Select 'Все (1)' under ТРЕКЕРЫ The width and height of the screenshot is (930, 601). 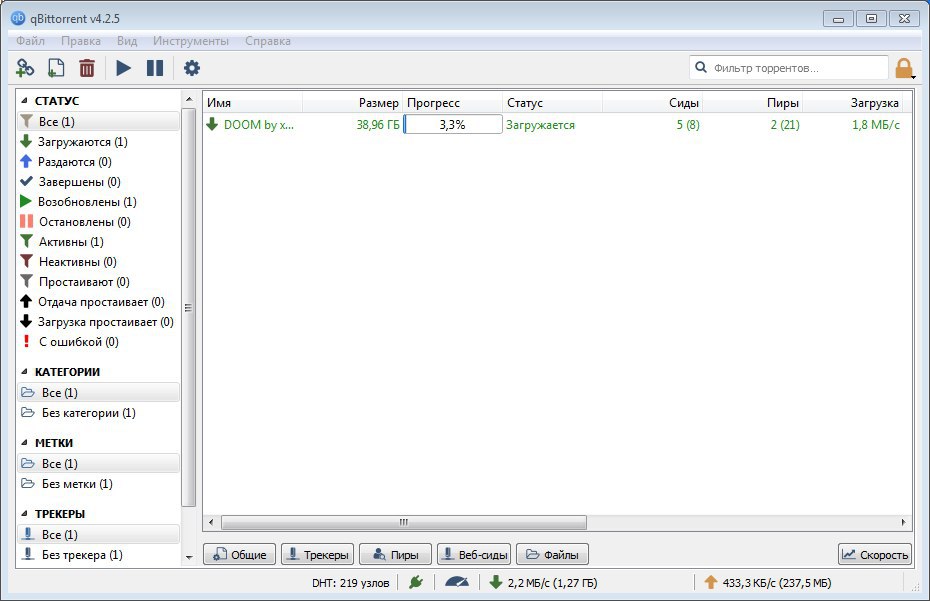[x=98, y=535]
